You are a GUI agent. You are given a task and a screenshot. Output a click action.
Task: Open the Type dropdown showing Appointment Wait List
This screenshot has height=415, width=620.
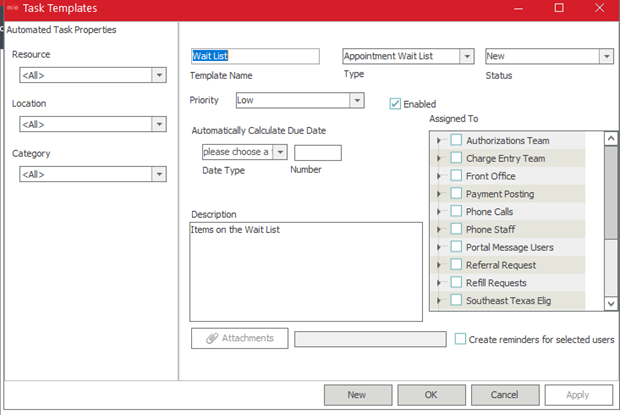pos(466,57)
